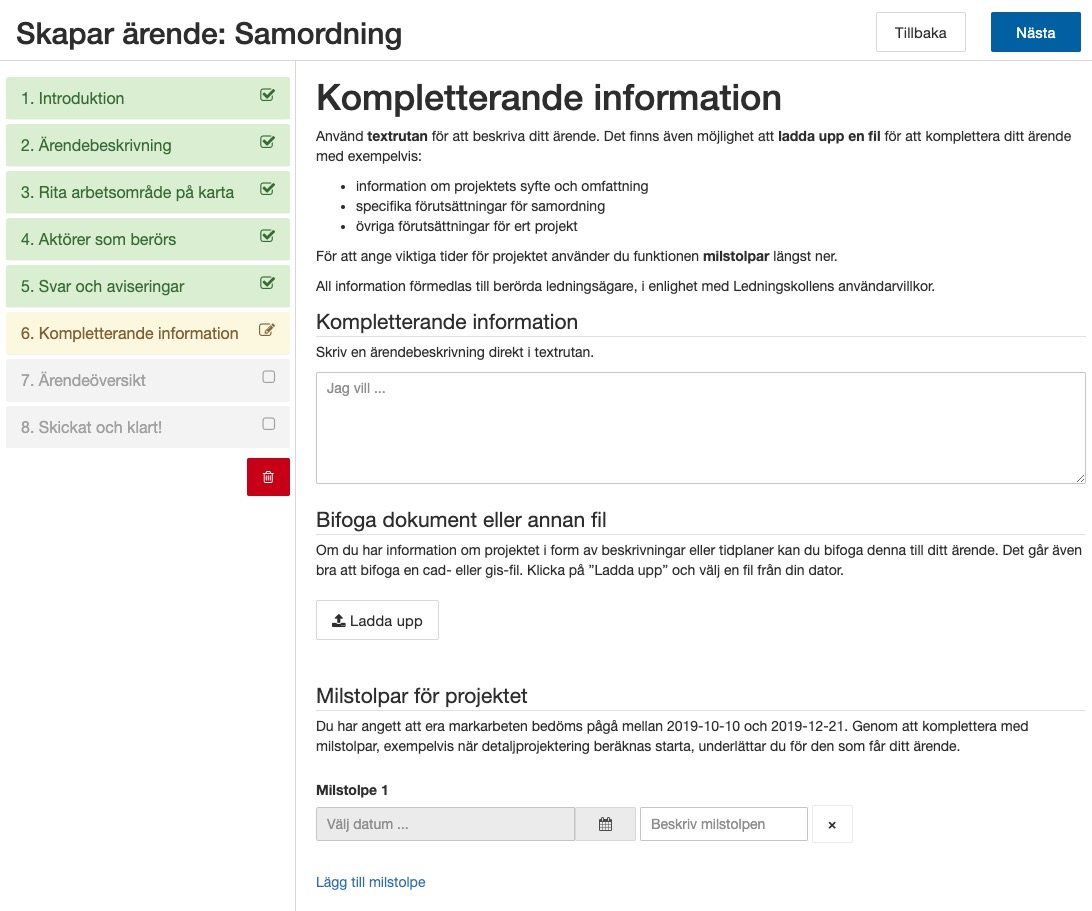The height and width of the screenshot is (911, 1092).
Task: Click the checkmark icon beside Ärendebeskrivning
Action: pos(267,145)
